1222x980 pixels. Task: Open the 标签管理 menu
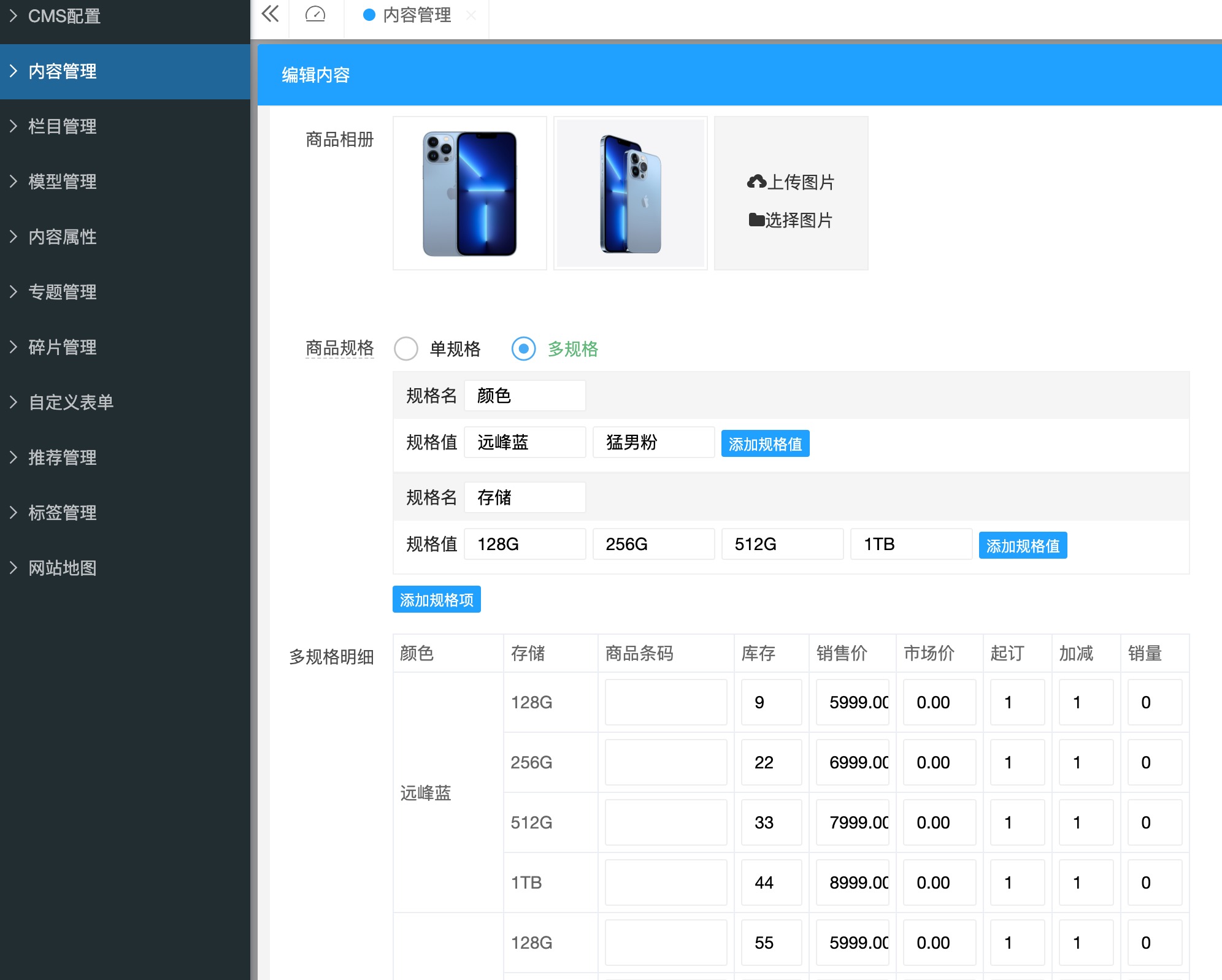[x=125, y=513]
